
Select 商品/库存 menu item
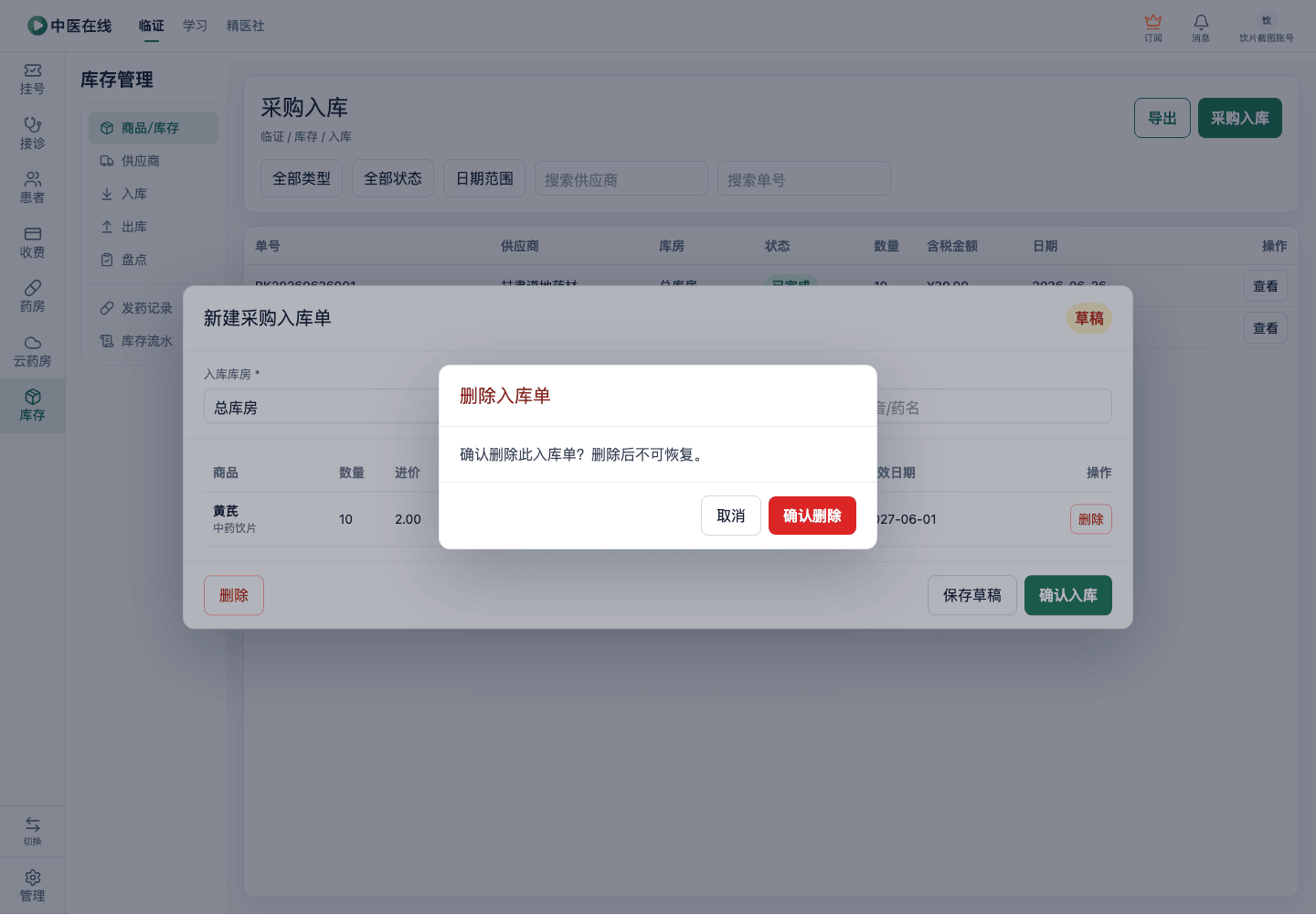154,128
